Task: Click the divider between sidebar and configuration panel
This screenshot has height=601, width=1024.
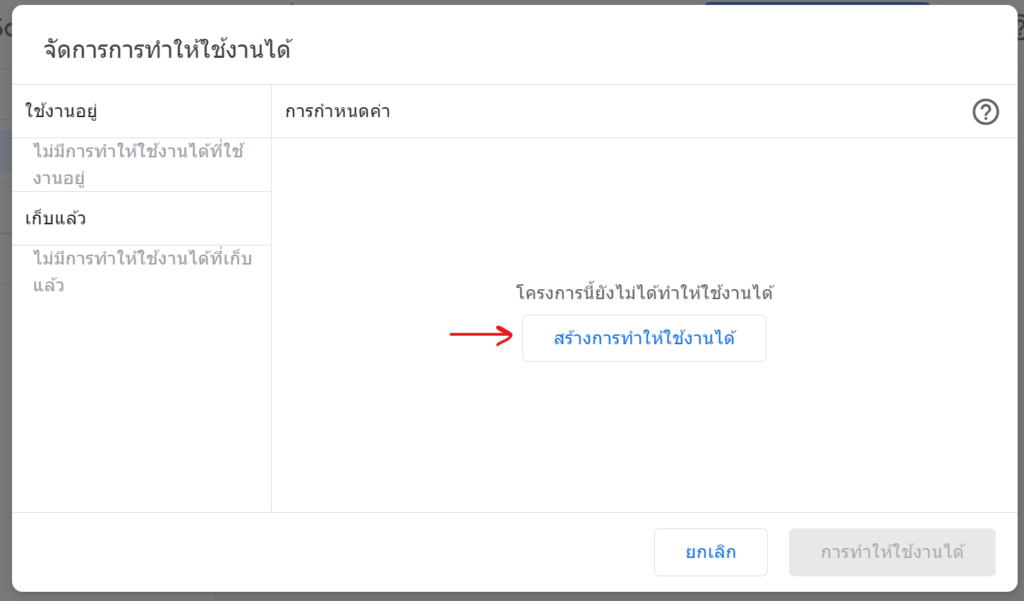Action: pyautogui.click(x=271, y=299)
